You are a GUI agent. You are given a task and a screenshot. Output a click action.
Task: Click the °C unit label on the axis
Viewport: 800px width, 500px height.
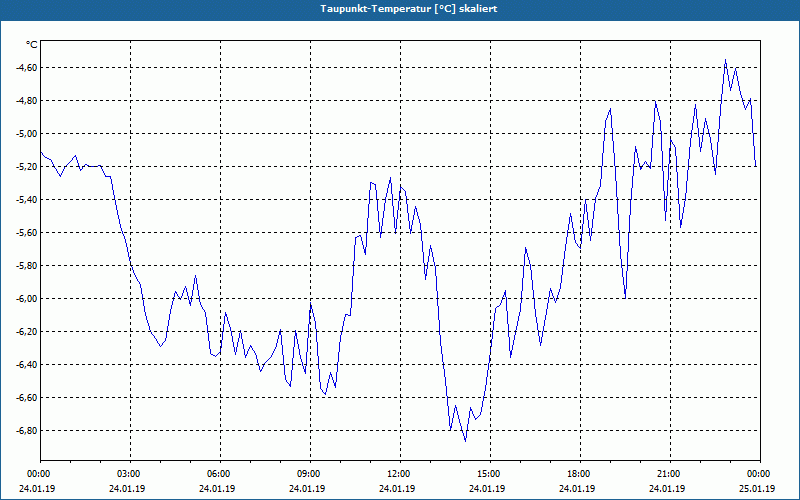[x=31, y=45]
